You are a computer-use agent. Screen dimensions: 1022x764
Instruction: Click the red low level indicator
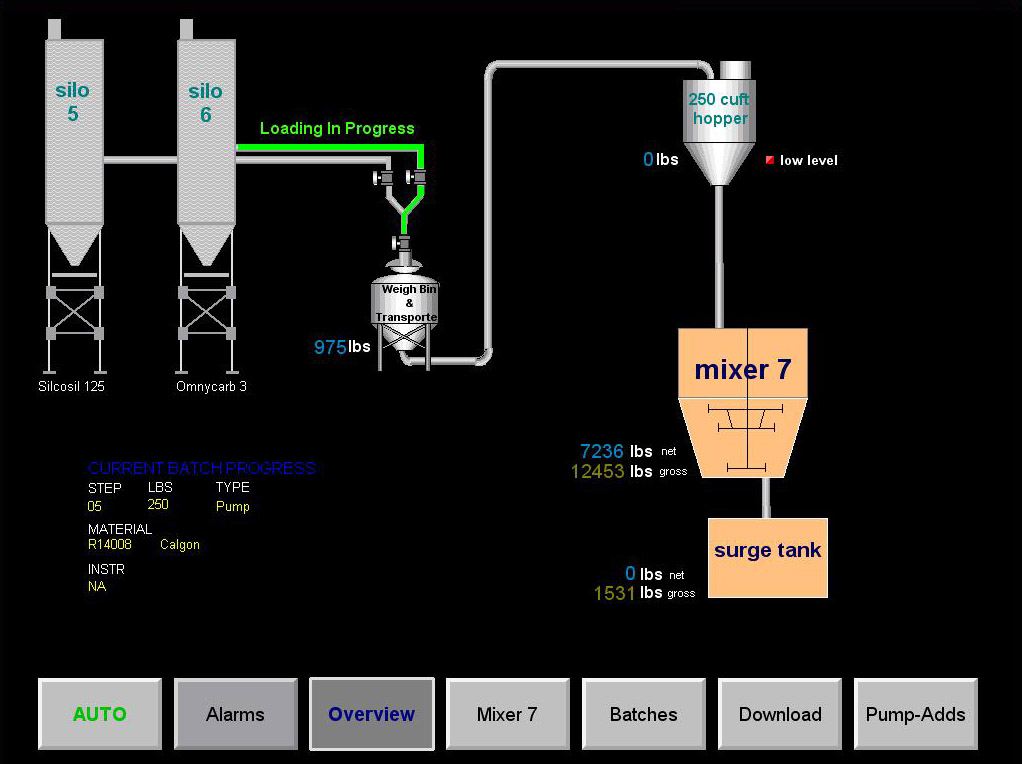[x=770, y=160]
